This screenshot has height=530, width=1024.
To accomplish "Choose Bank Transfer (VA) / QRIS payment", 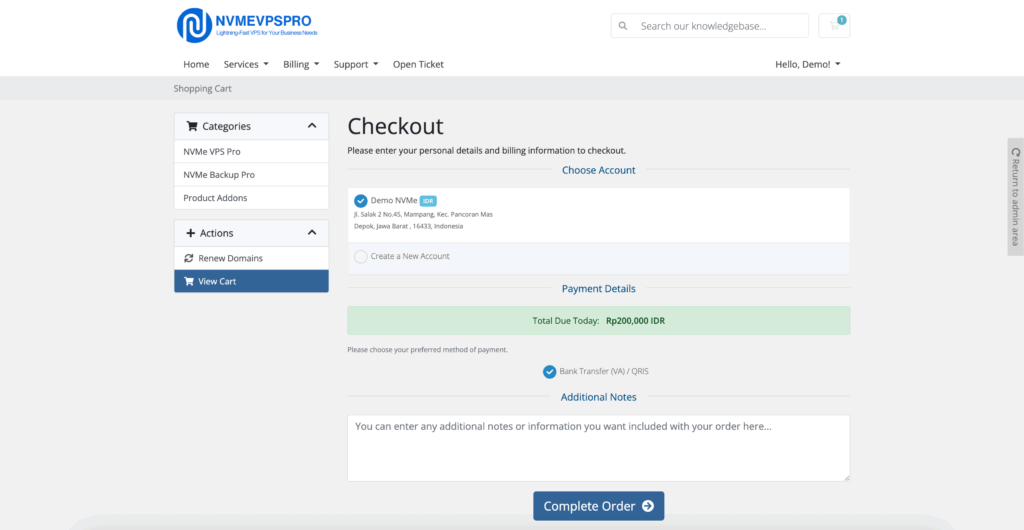I will click(x=549, y=372).
